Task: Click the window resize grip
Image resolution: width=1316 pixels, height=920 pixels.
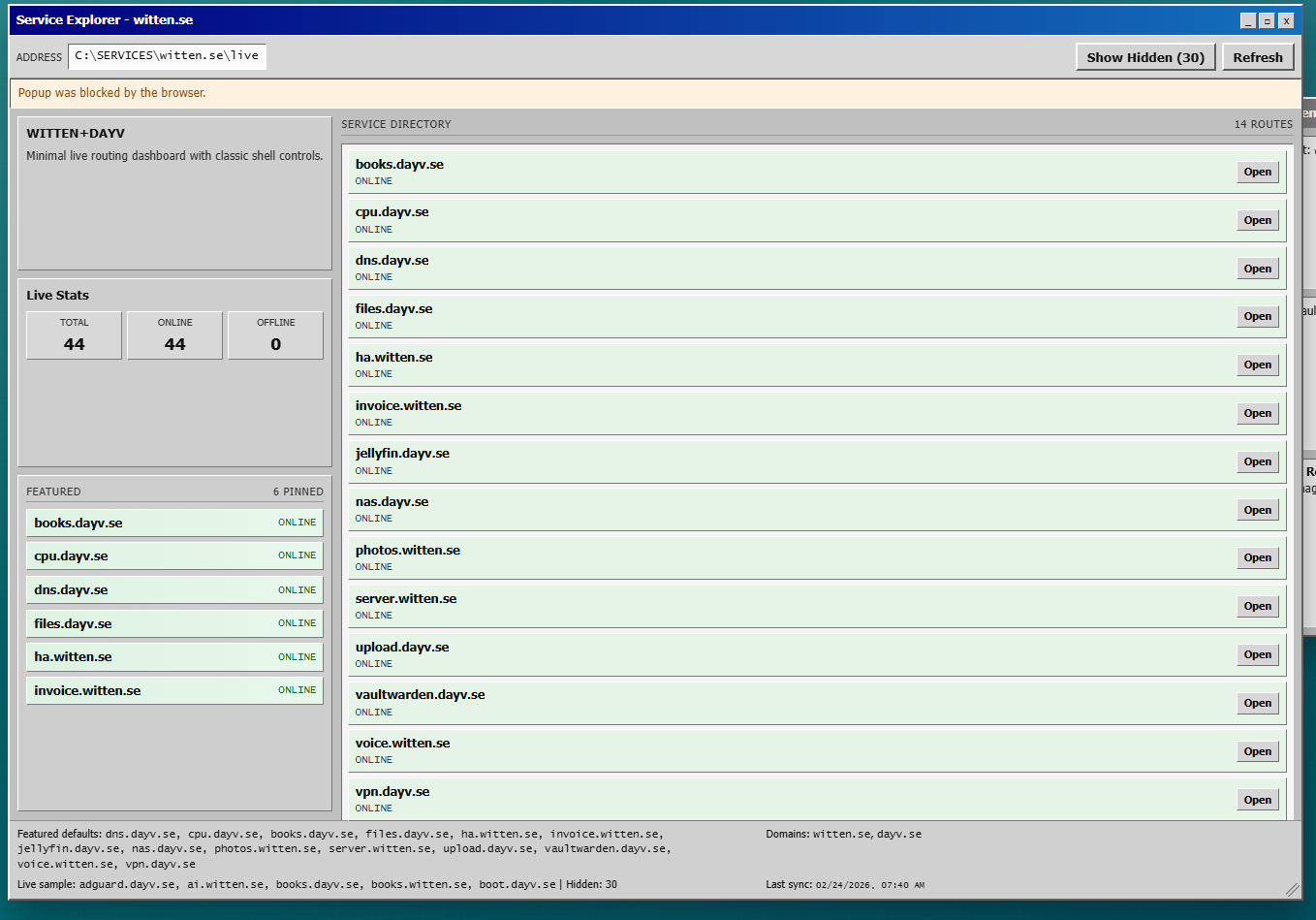Action: tap(1291, 889)
